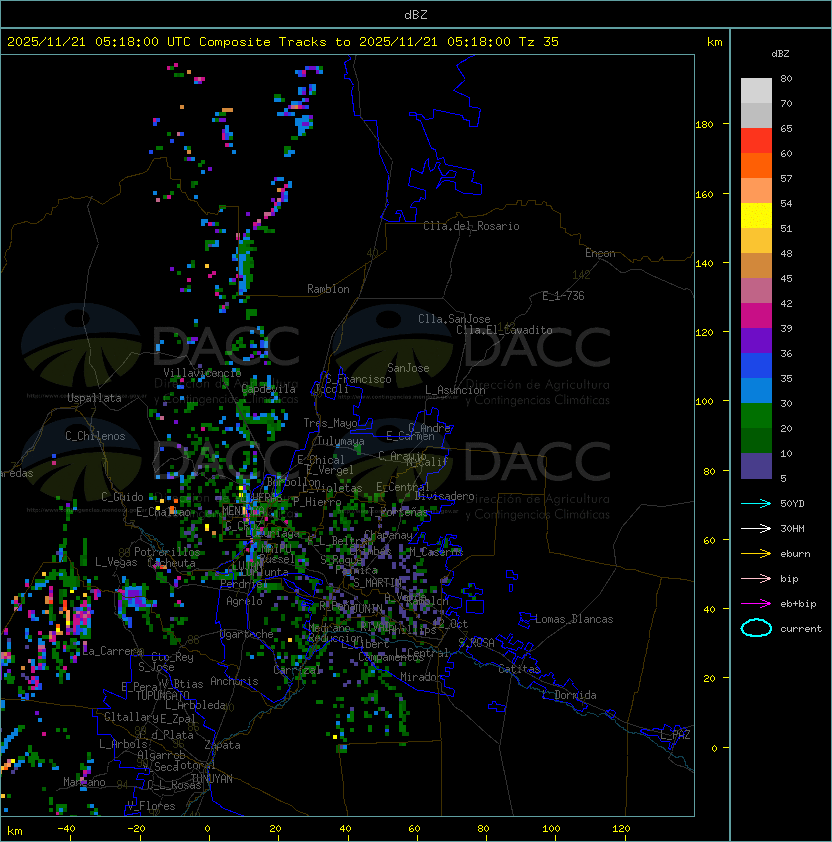Select the yellow 54 dBZ color swatch

756,216
